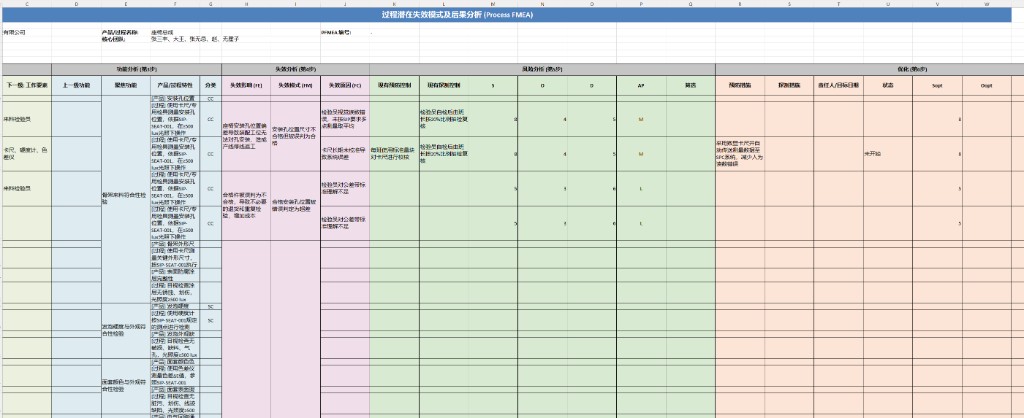Select the '失效模式 (FM)' column heading
This screenshot has height=418, width=1024.
[x=295, y=86]
